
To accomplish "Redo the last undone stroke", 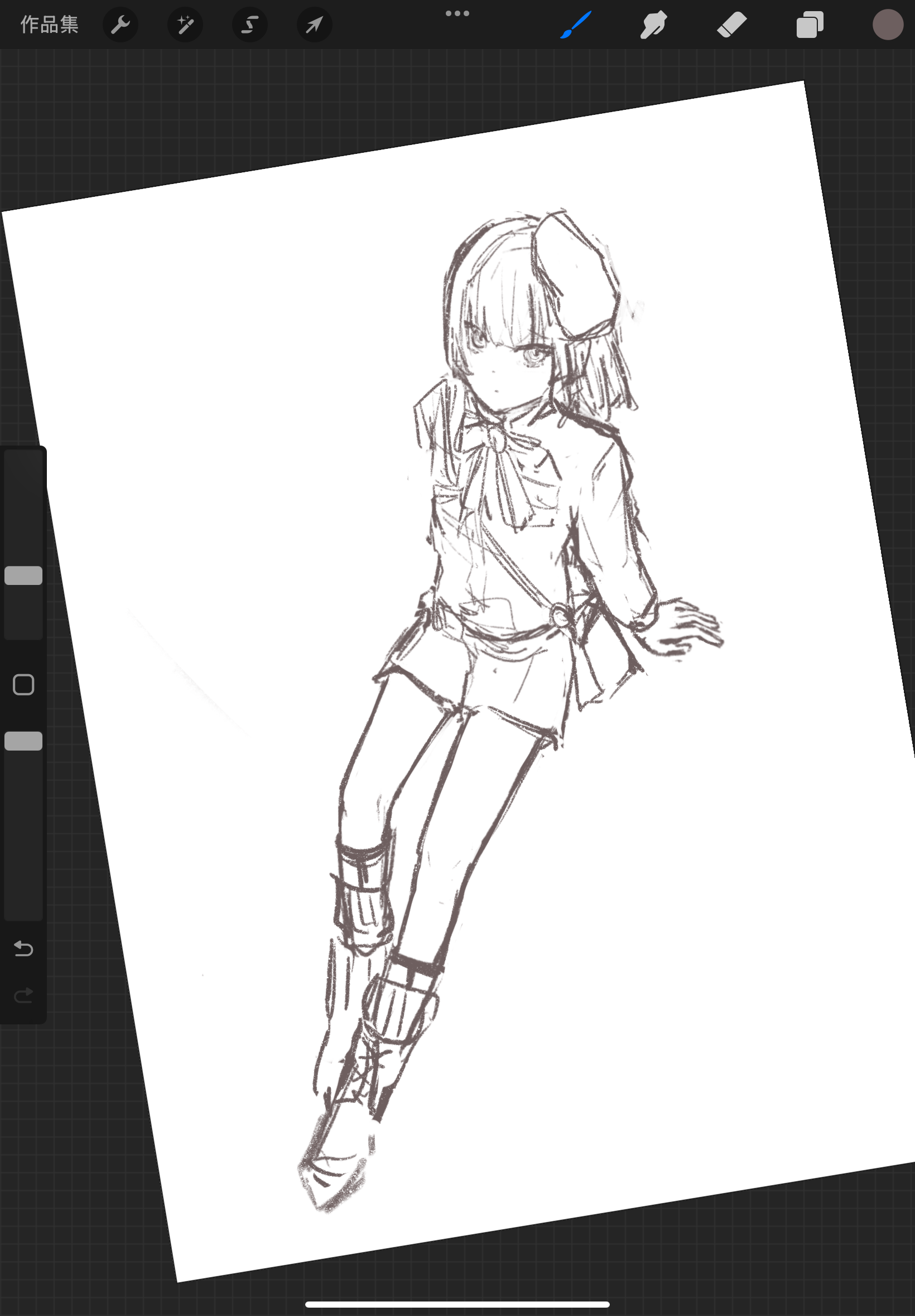I will (23, 996).
